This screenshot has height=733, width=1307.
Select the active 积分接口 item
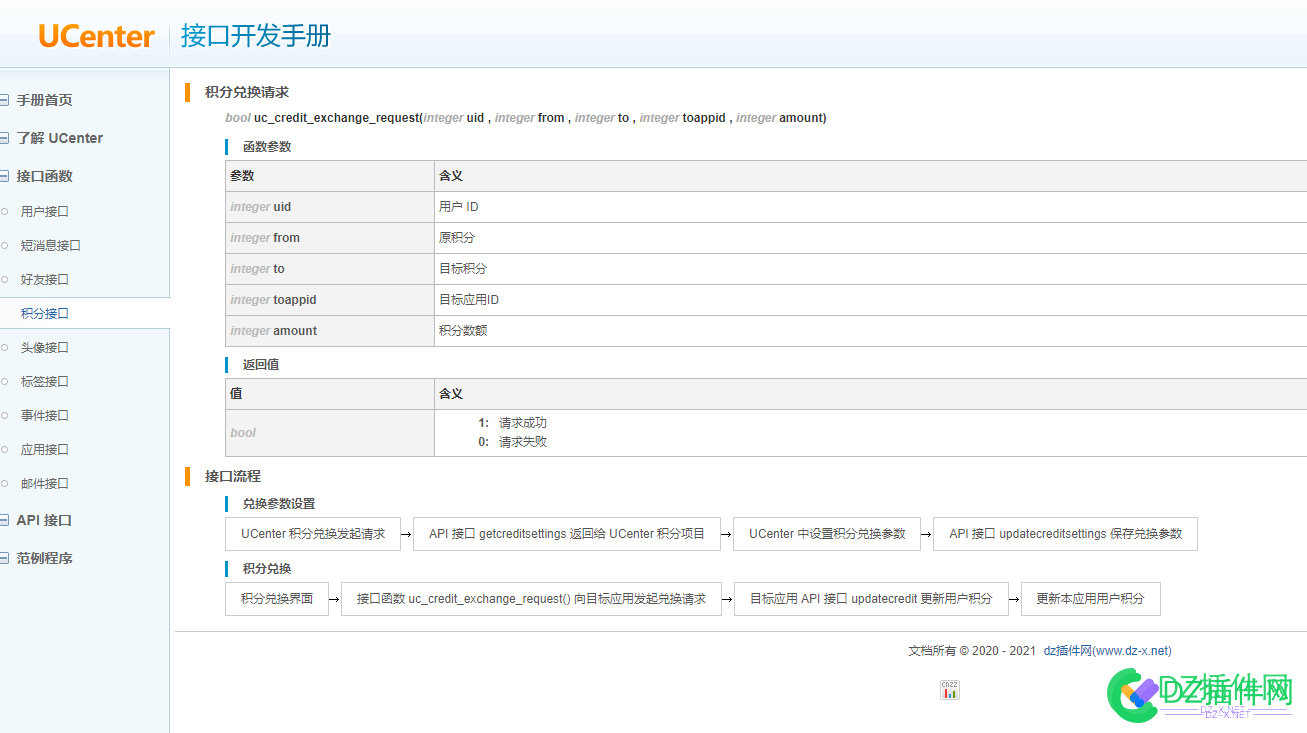point(45,314)
